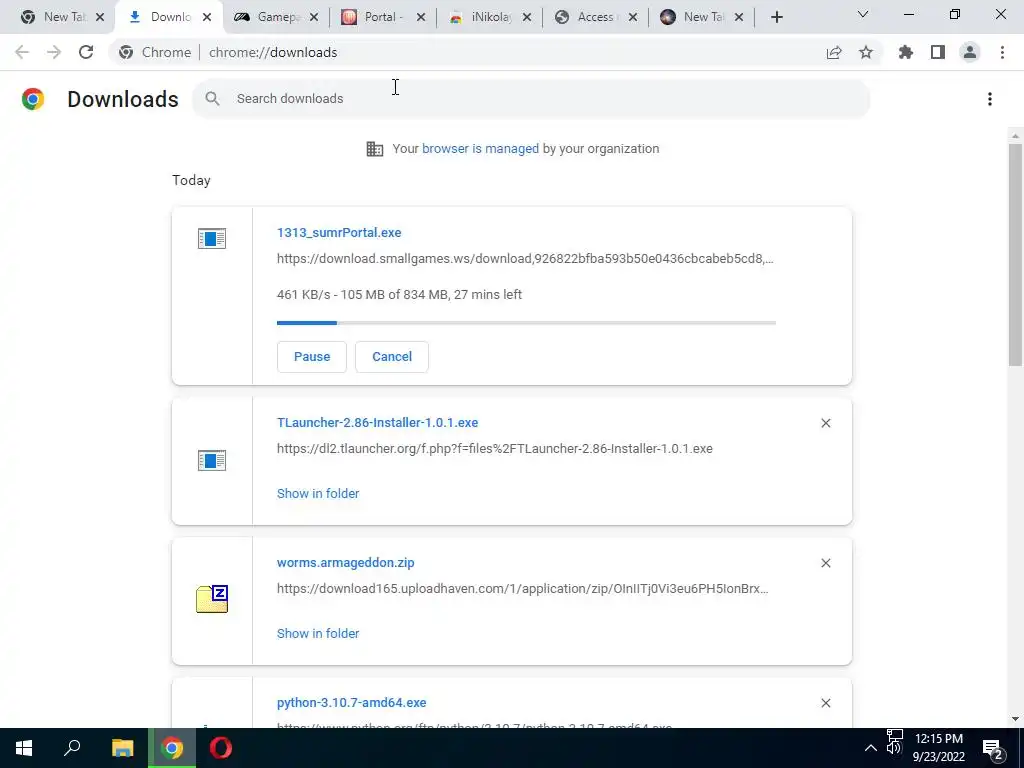Remove worms.armageddon.zip from list
This screenshot has height=768, width=1024.
tap(825, 563)
